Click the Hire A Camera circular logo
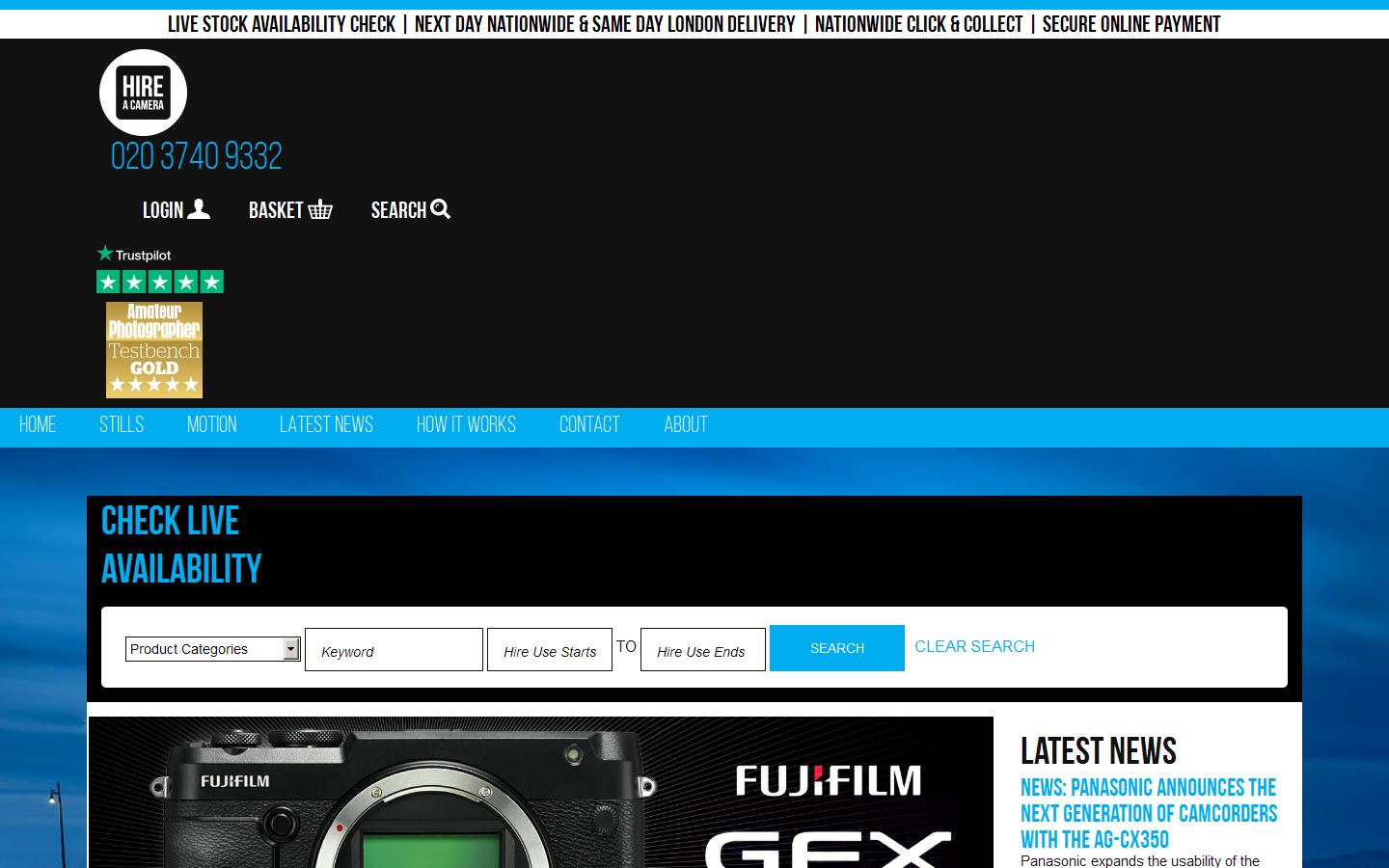1389x868 pixels. click(x=143, y=93)
